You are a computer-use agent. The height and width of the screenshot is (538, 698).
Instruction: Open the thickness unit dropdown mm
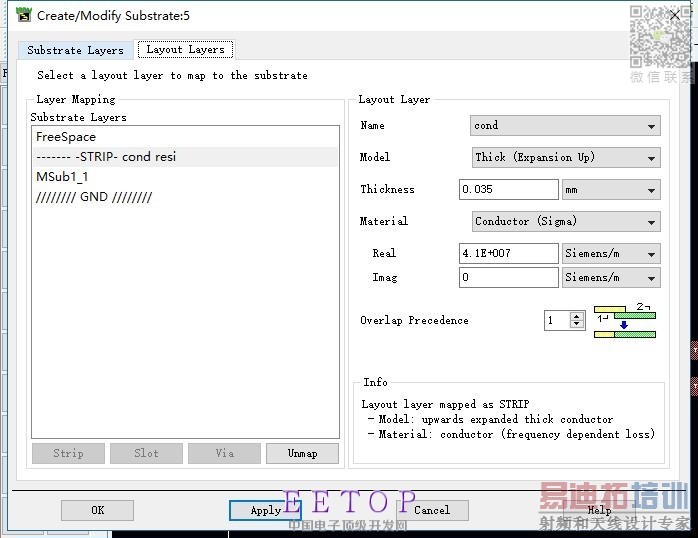click(611, 190)
